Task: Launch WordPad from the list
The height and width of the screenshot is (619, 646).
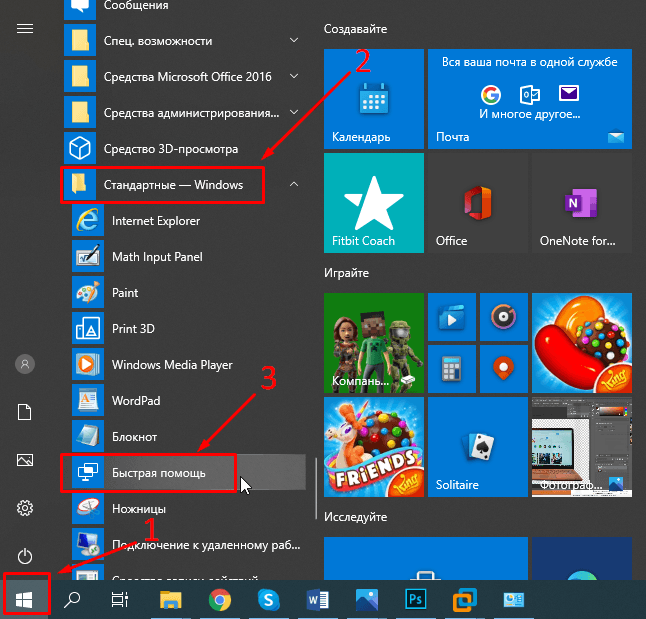Action: 134,401
